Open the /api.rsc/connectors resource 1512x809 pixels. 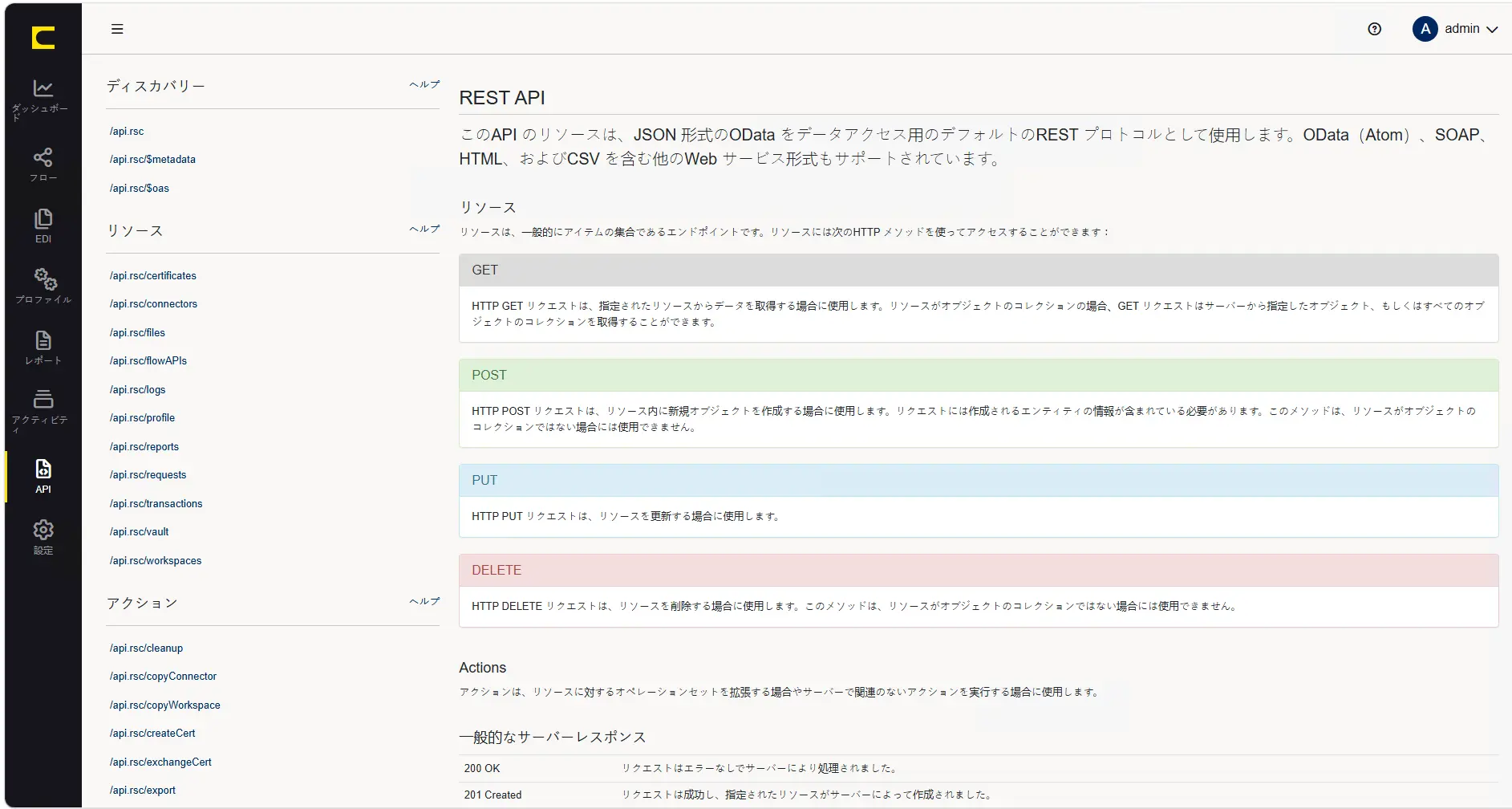coord(153,303)
